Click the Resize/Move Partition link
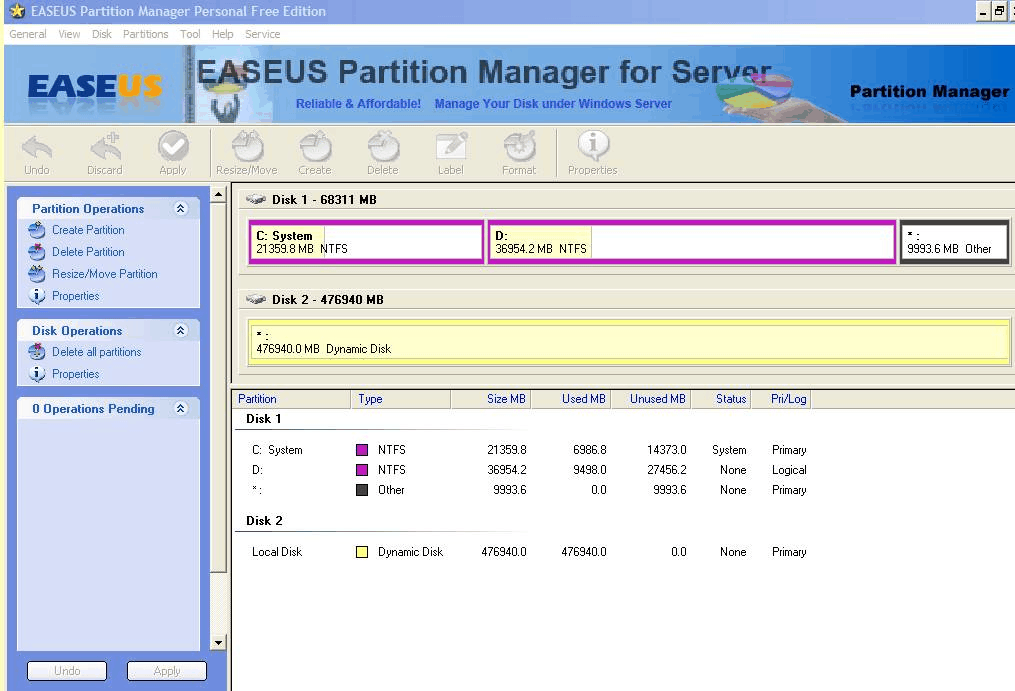The height and width of the screenshot is (691, 1015). pos(105,274)
